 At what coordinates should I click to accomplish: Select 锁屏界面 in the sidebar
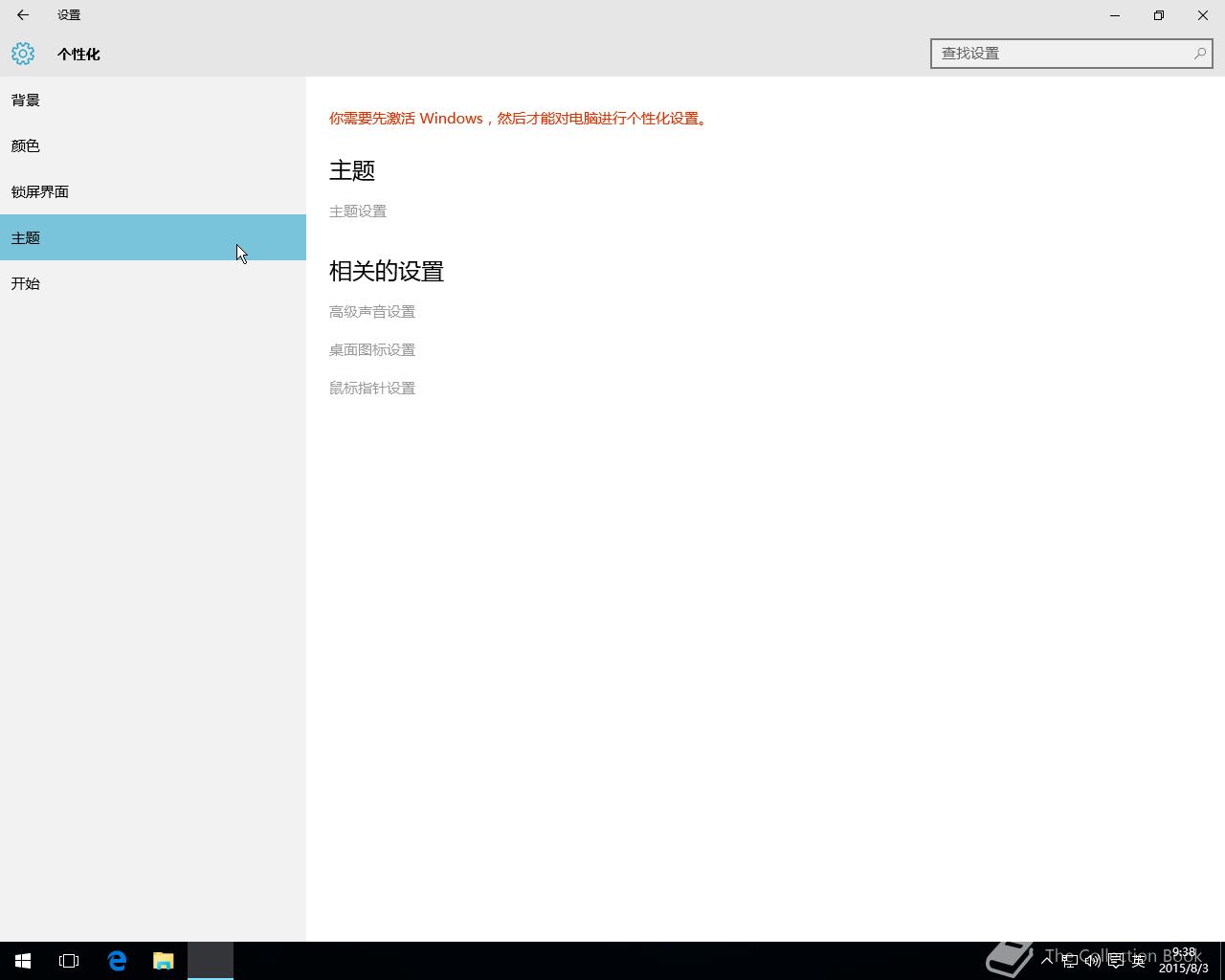pyautogui.click(x=153, y=191)
